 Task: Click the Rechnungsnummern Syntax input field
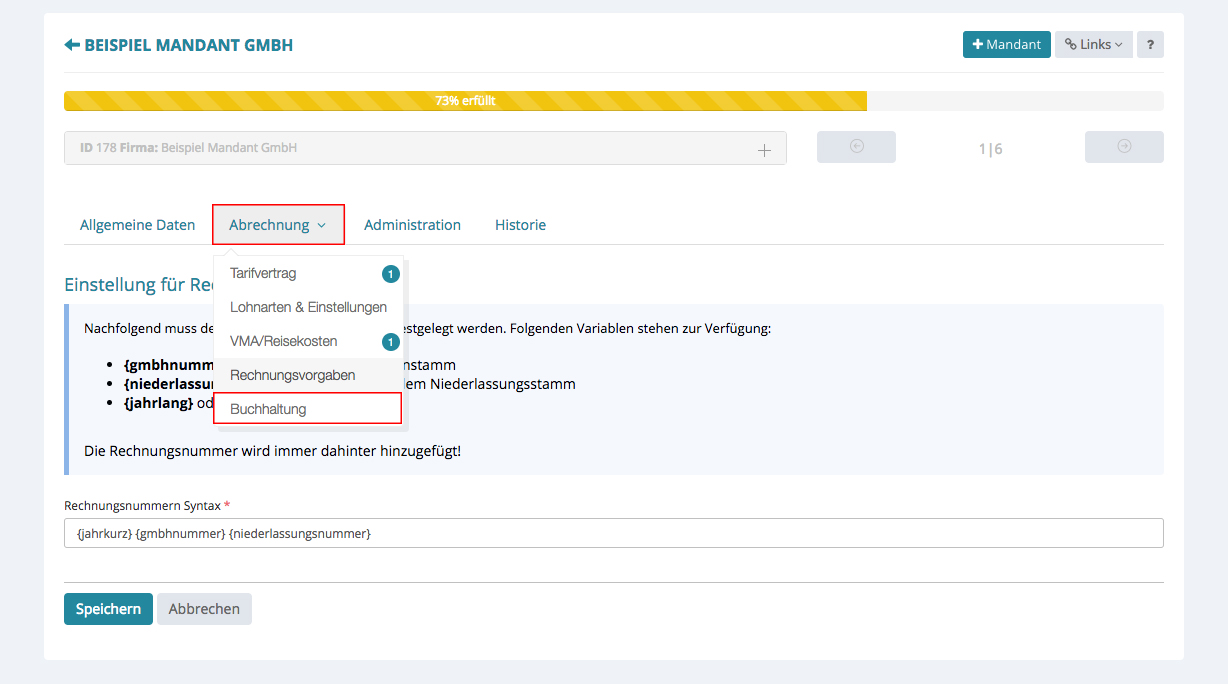click(613, 534)
